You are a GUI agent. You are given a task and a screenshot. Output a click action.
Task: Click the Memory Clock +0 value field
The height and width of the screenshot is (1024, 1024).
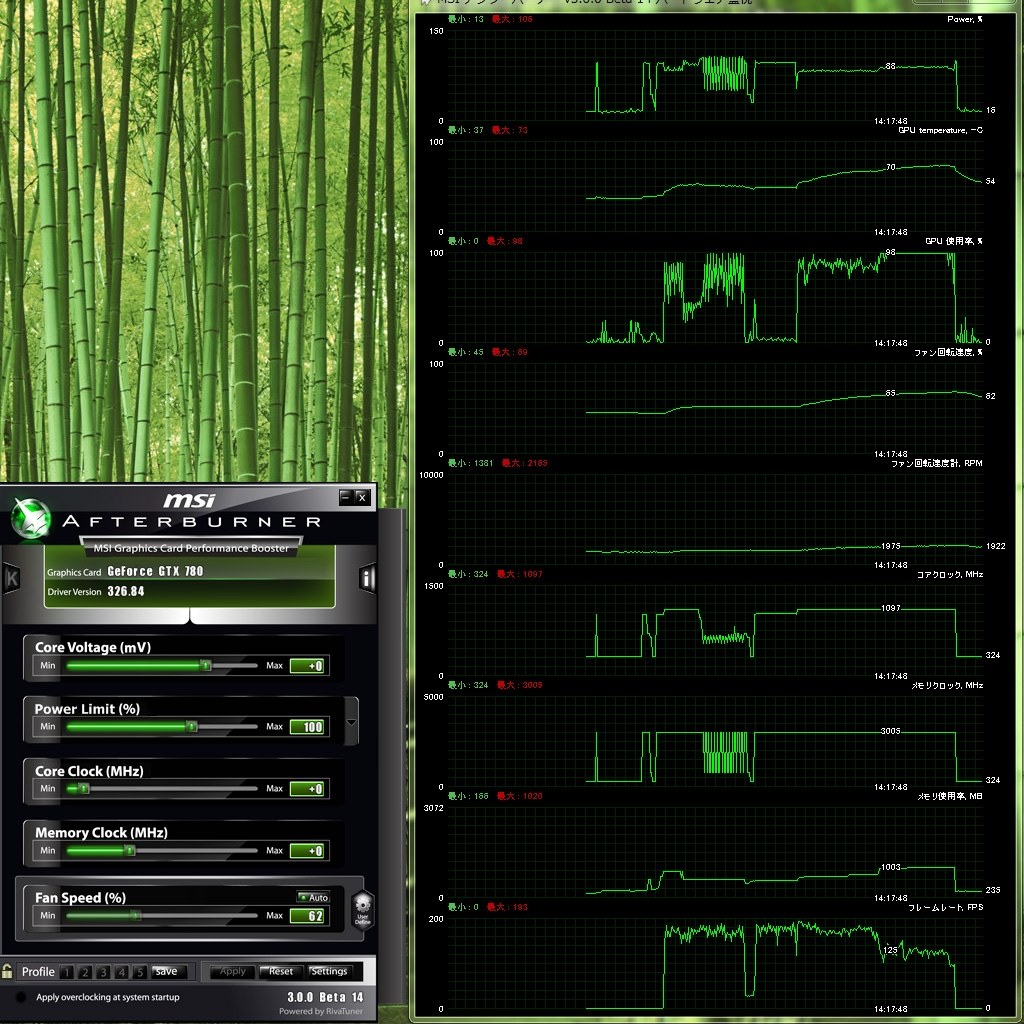click(x=307, y=851)
